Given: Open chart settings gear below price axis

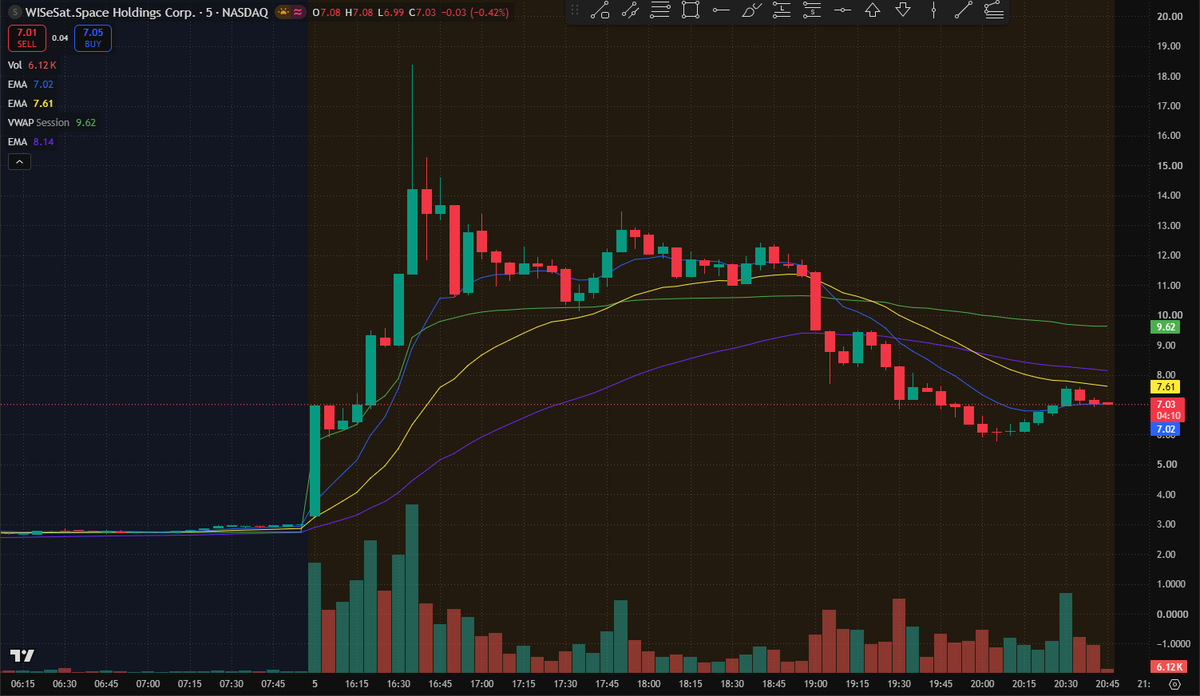Looking at the screenshot, I should tap(1176, 684).
